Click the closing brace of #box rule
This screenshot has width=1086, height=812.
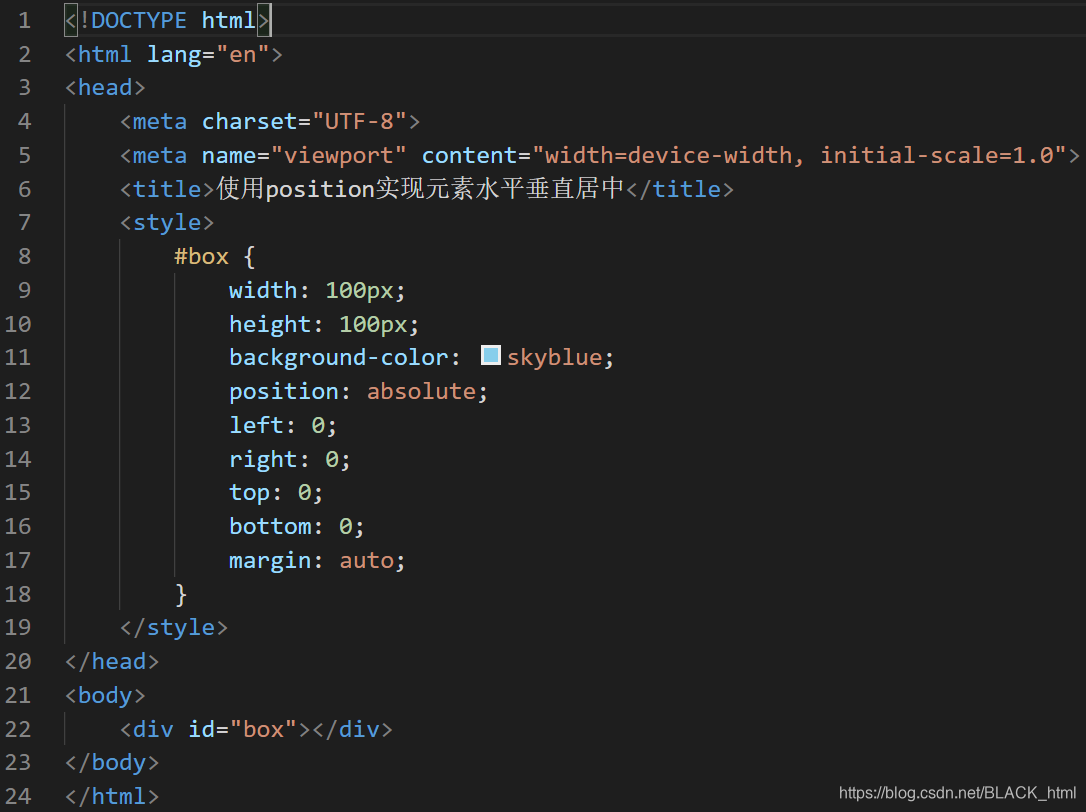pyautogui.click(x=181, y=594)
